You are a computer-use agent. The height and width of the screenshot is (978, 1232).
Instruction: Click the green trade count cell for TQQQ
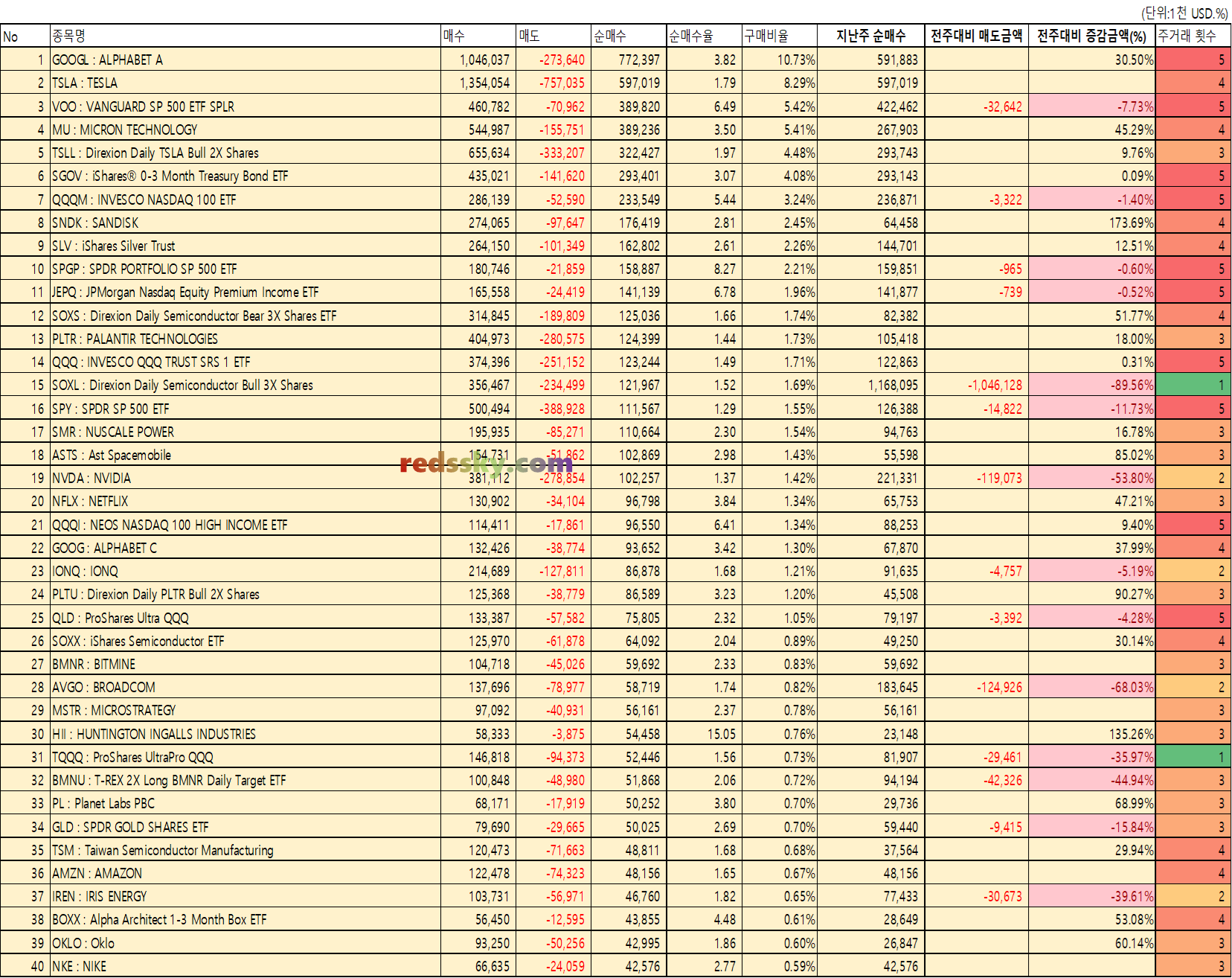pos(1193,757)
